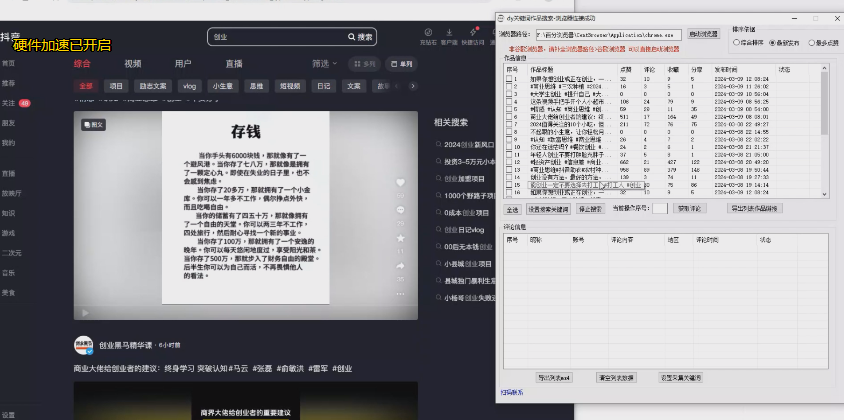
Task: Open the 用户 tab
Action: pos(183,64)
